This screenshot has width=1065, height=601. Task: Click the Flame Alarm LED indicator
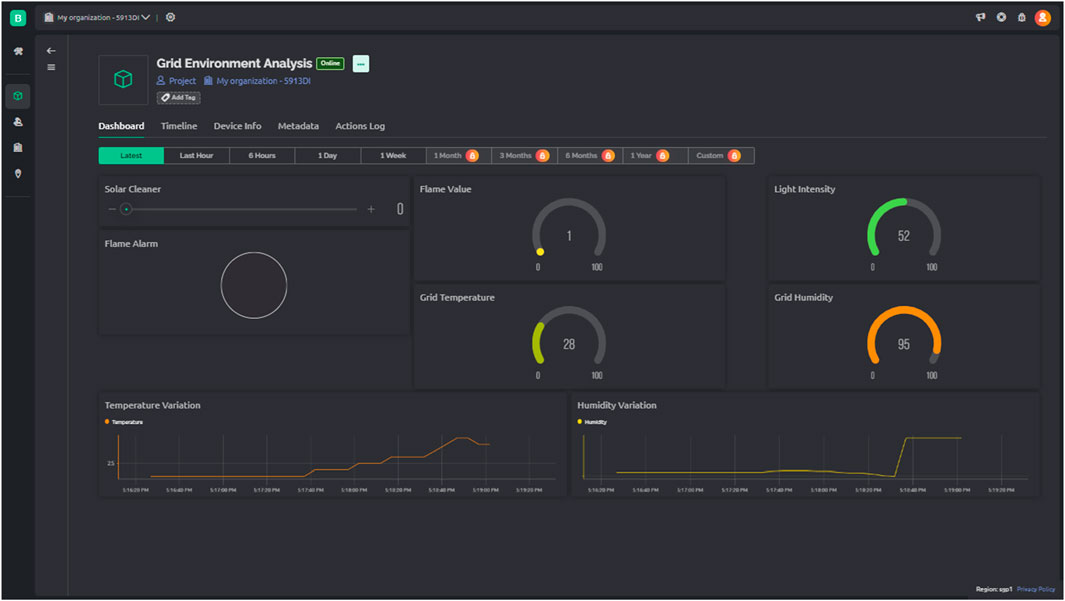[x=254, y=285]
